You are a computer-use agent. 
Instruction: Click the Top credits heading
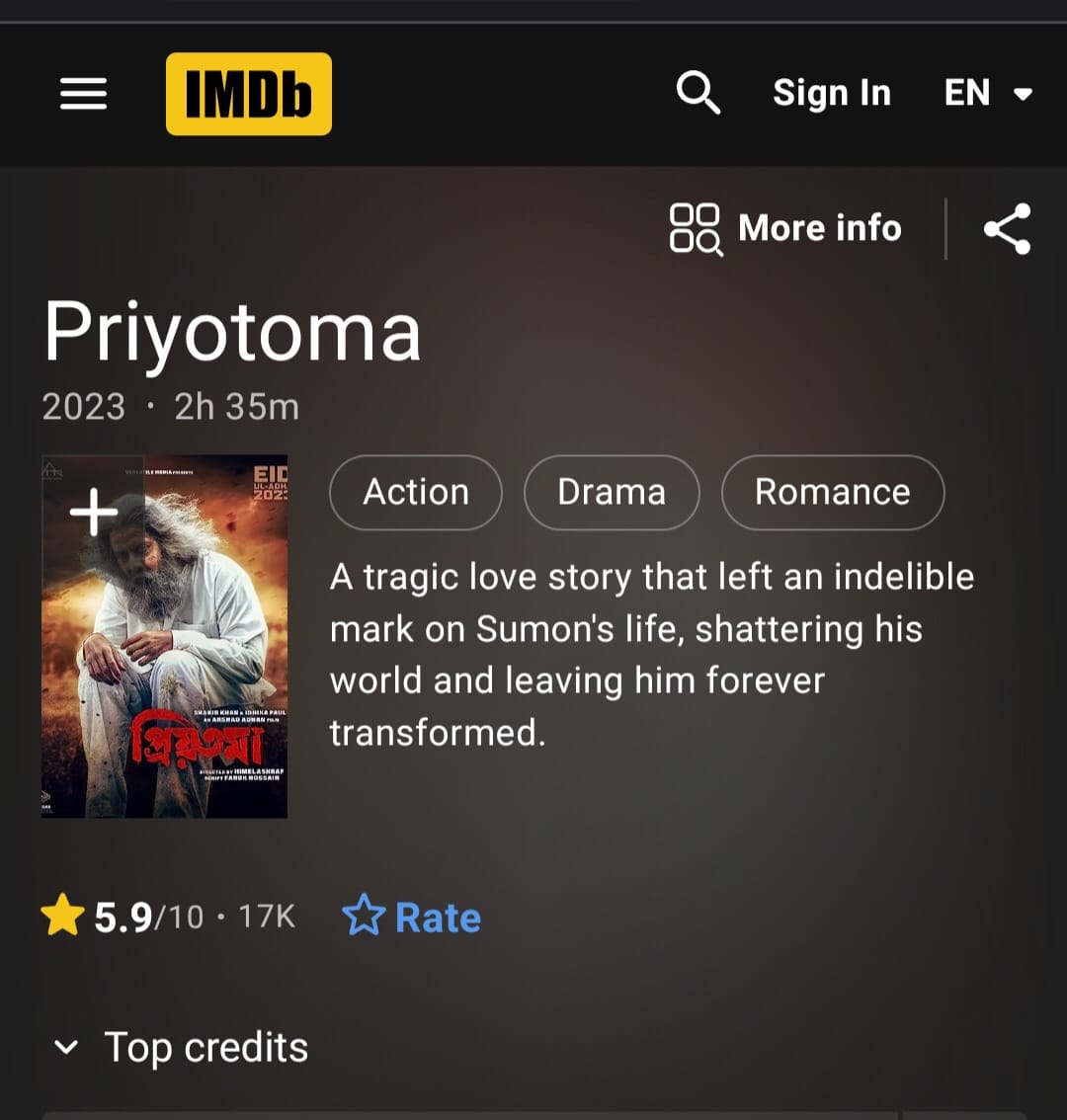click(x=205, y=1048)
